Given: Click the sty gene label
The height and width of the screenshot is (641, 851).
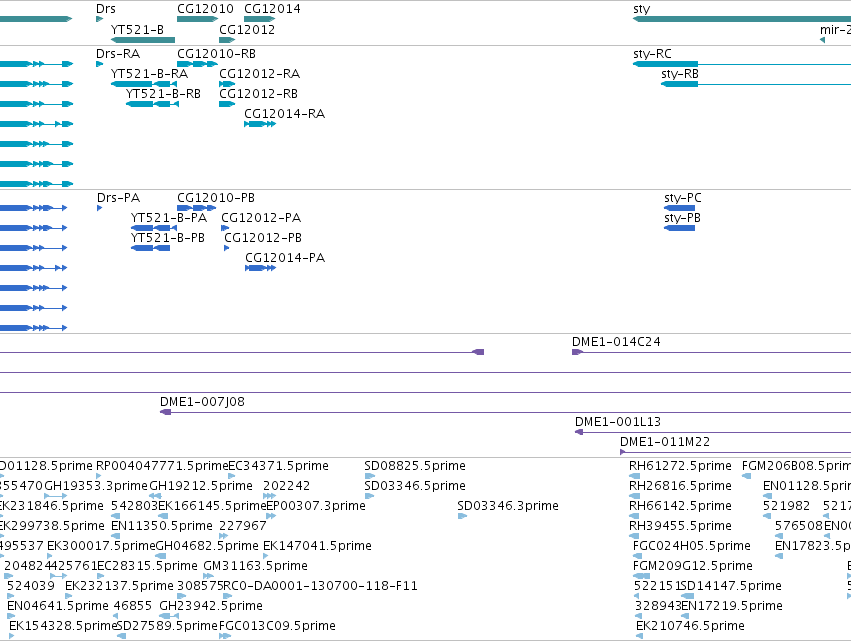Looking at the screenshot, I should click(642, 9).
